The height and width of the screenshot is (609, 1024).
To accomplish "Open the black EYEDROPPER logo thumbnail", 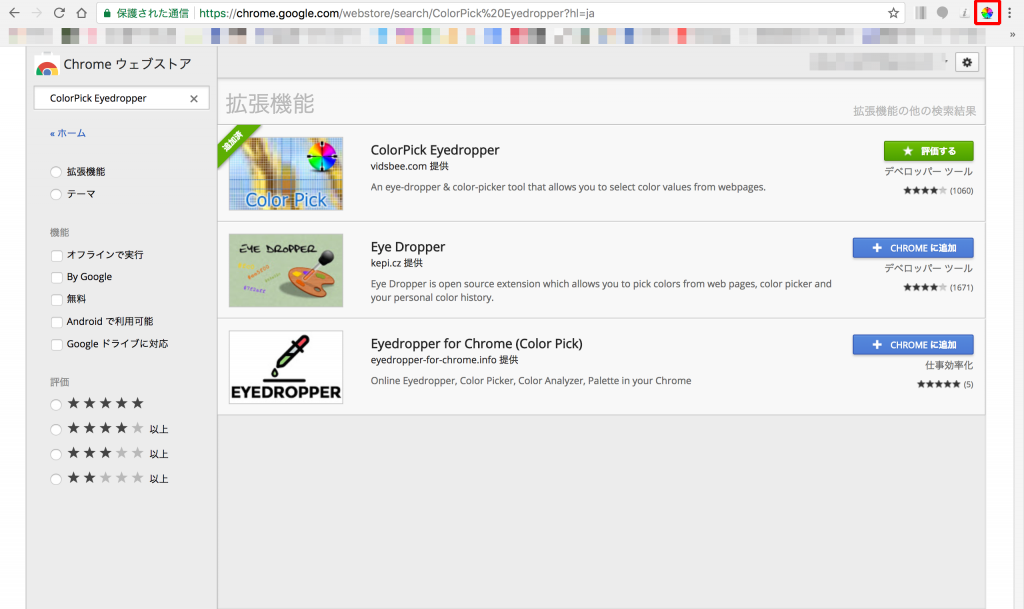I will (285, 367).
